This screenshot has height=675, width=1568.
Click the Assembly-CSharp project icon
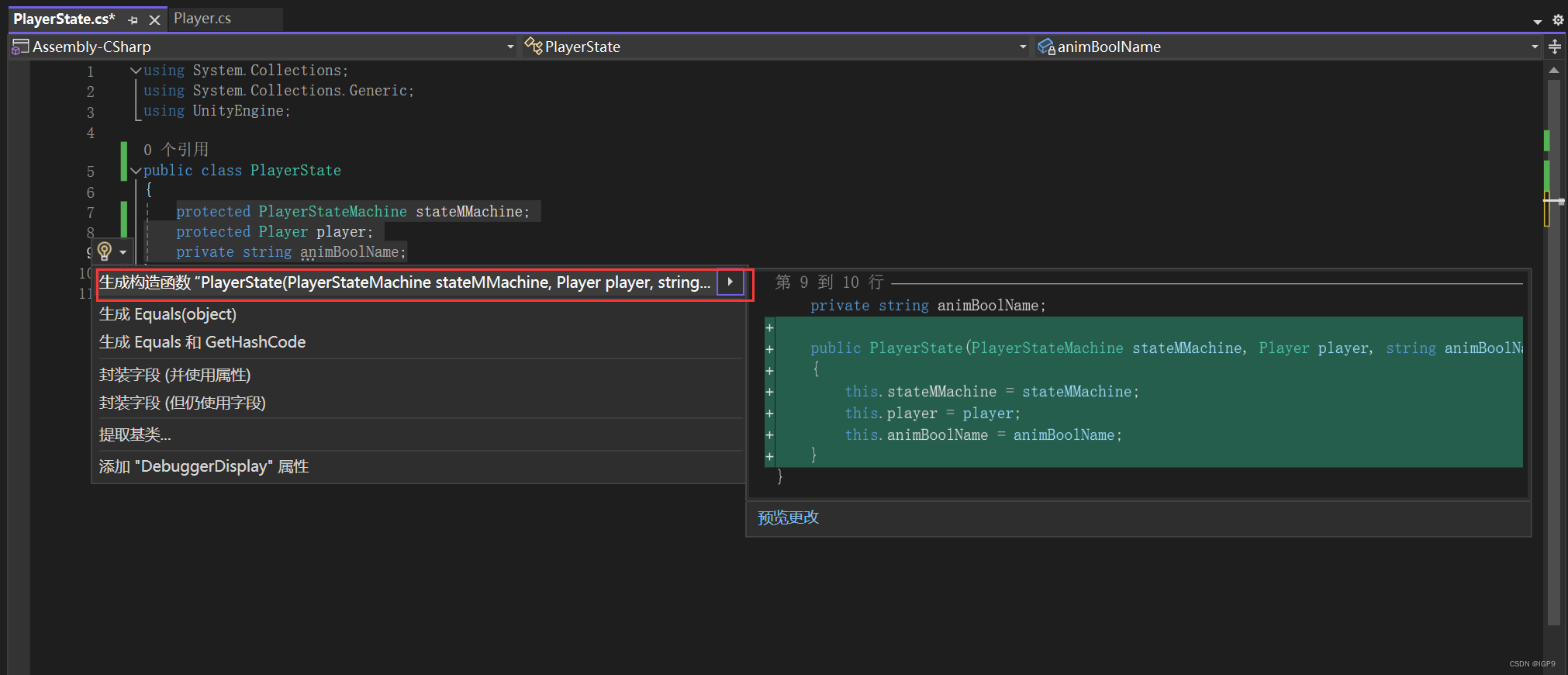[x=20, y=47]
